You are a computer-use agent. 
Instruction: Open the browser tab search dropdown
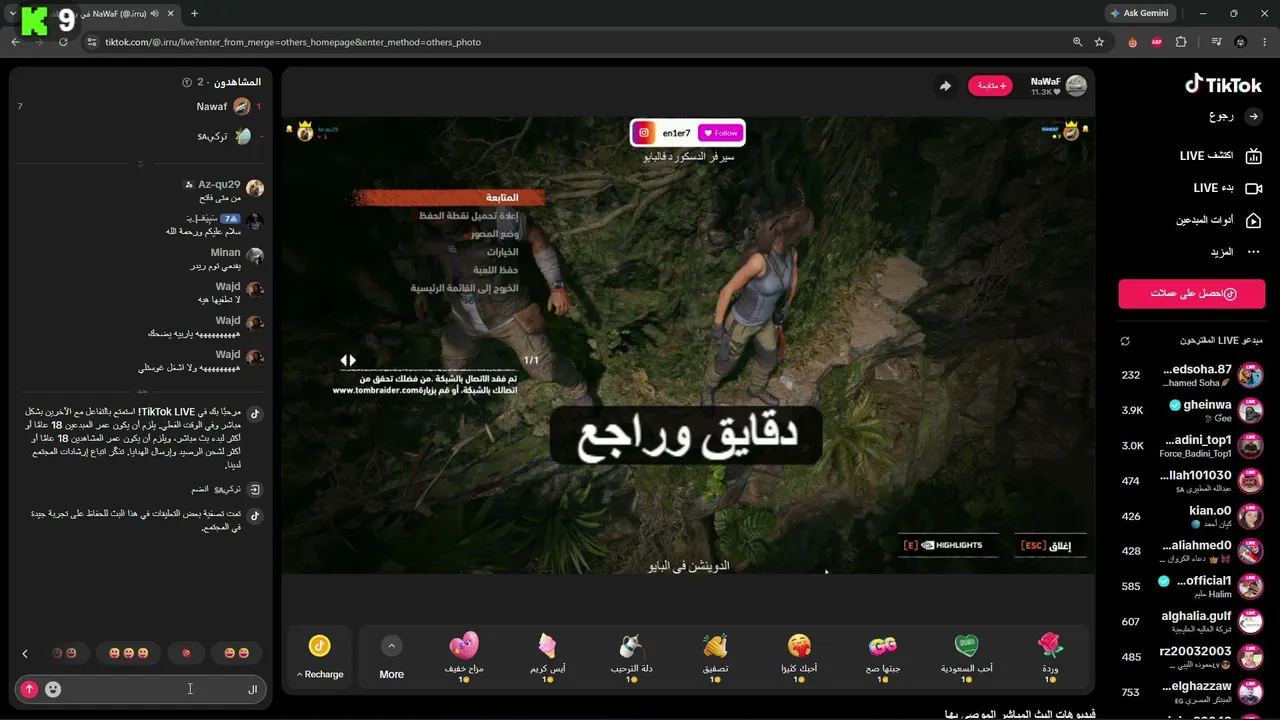tap(12, 14)
